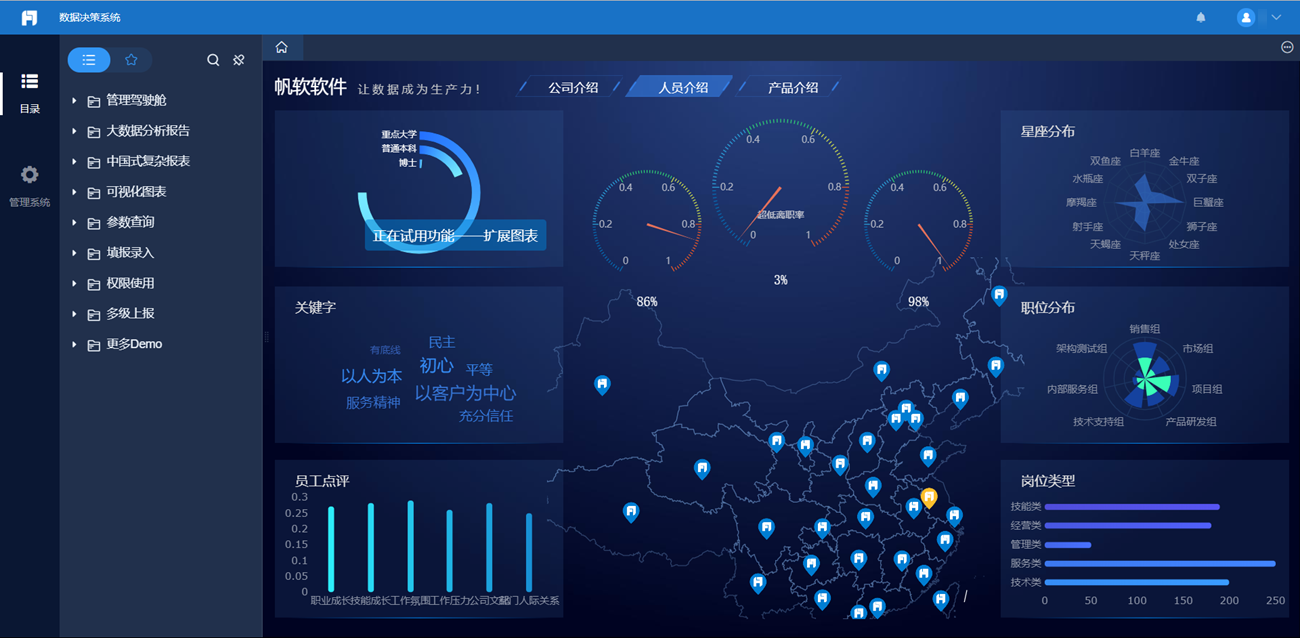The image size is (1300, 638).
Task: Click the 白羊座 label in 星座分布
Action: tap(1145, 153)
